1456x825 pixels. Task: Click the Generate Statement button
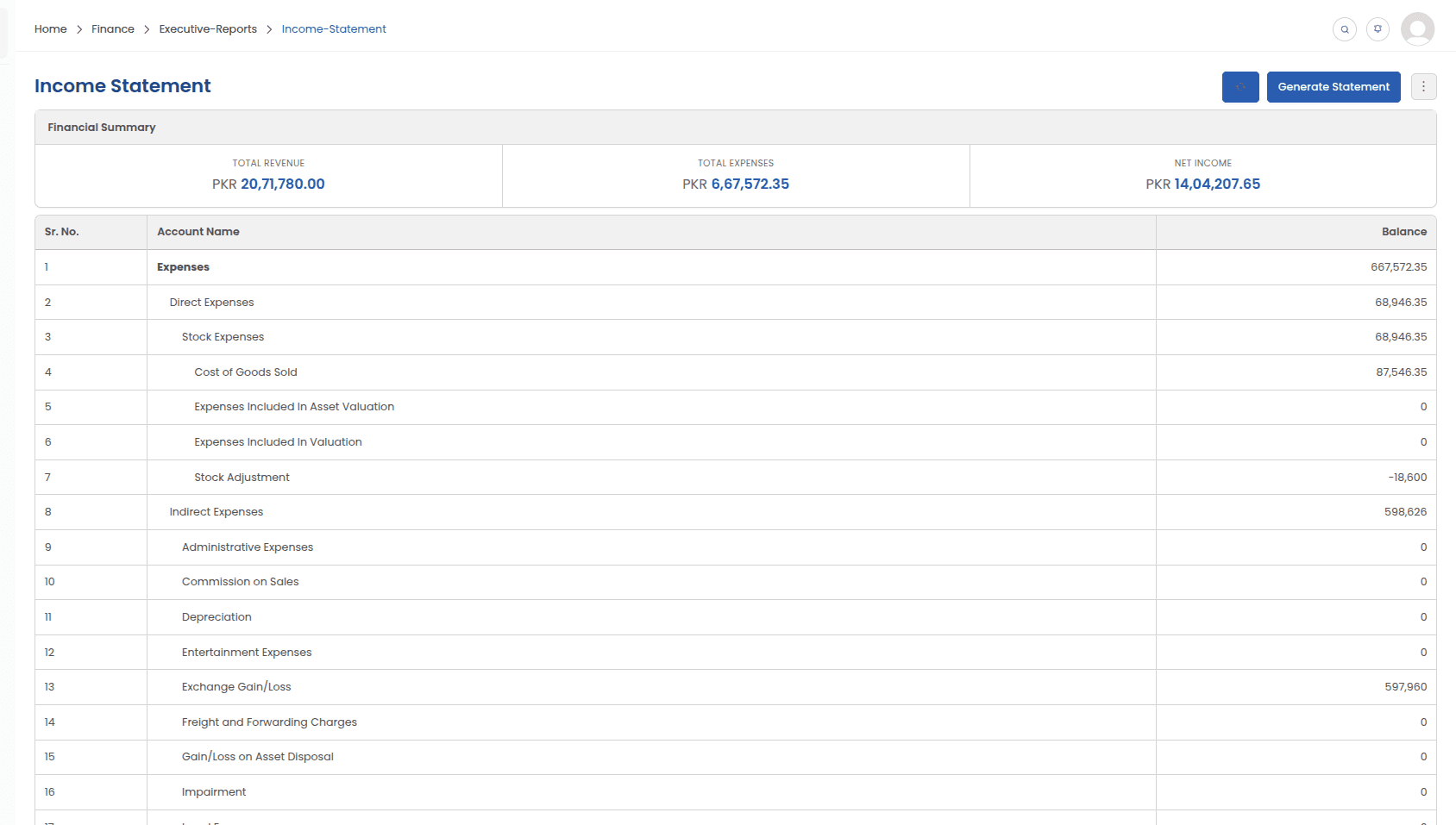tap(1333, 87)
